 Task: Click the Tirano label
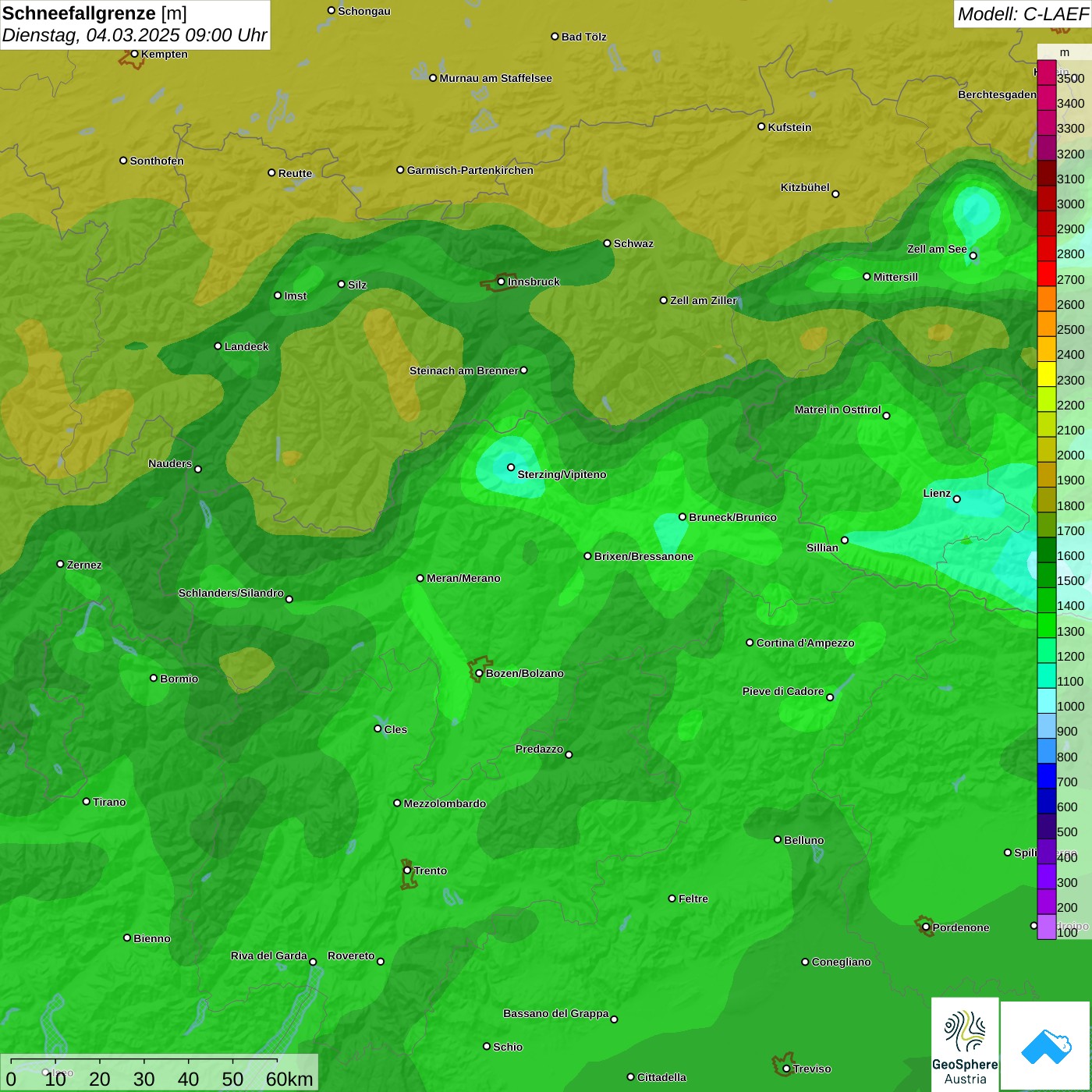coord(109,802)
